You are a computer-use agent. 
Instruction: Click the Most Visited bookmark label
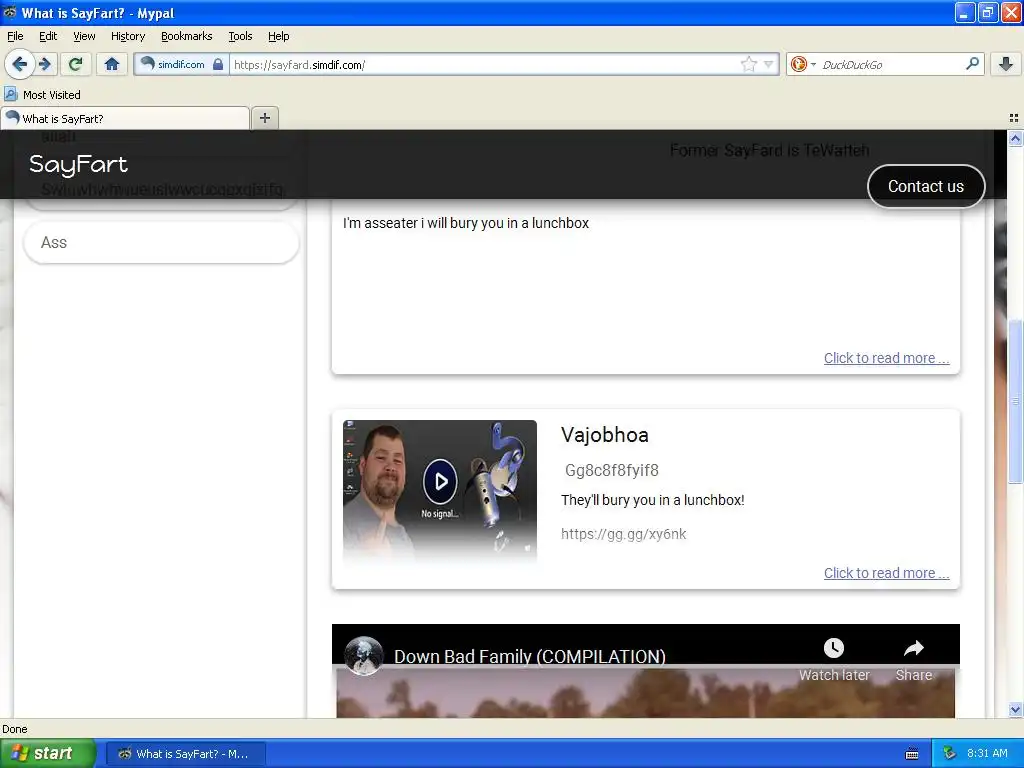[52, 95]
